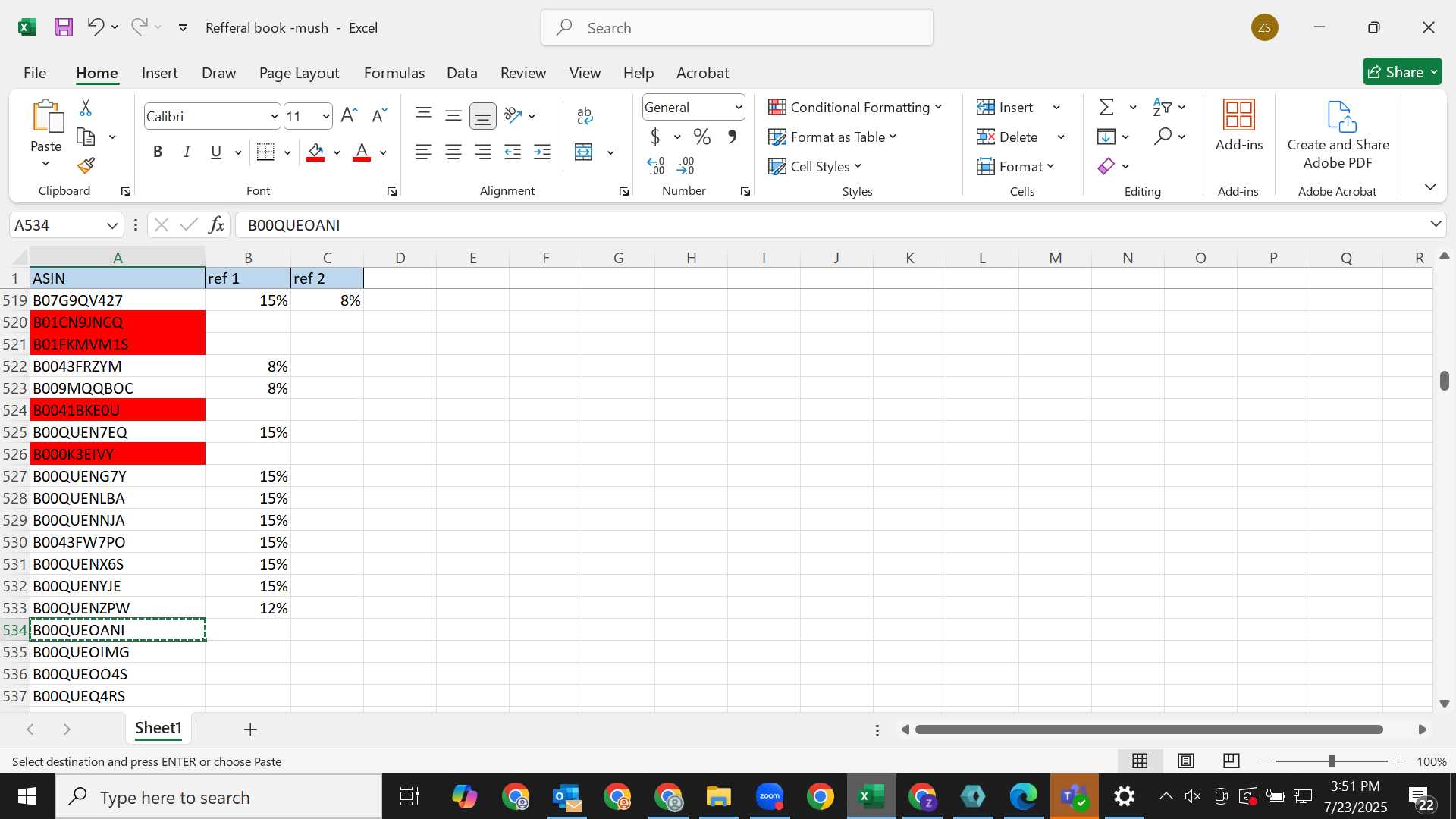Click the Copy icon in Clipboard group

[86, 137]
